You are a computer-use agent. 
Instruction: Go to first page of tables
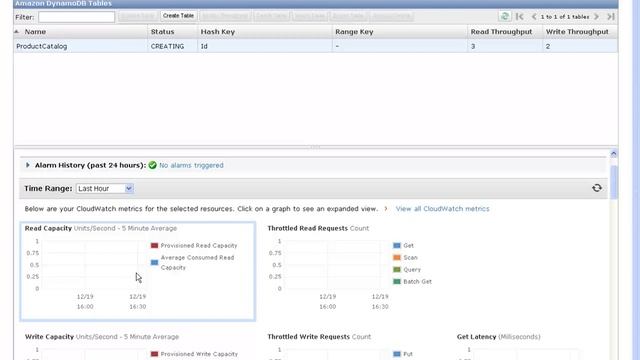pyautogui.click(x=520, y=17)
